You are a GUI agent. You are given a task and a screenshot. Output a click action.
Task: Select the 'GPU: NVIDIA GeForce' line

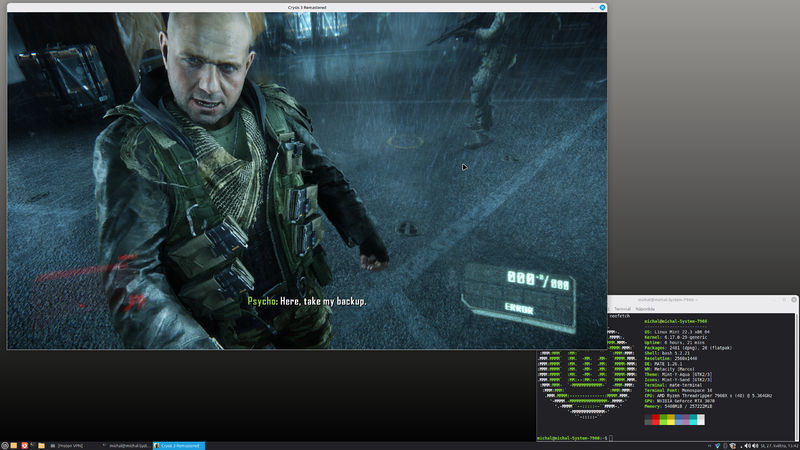tap(678, 401)
